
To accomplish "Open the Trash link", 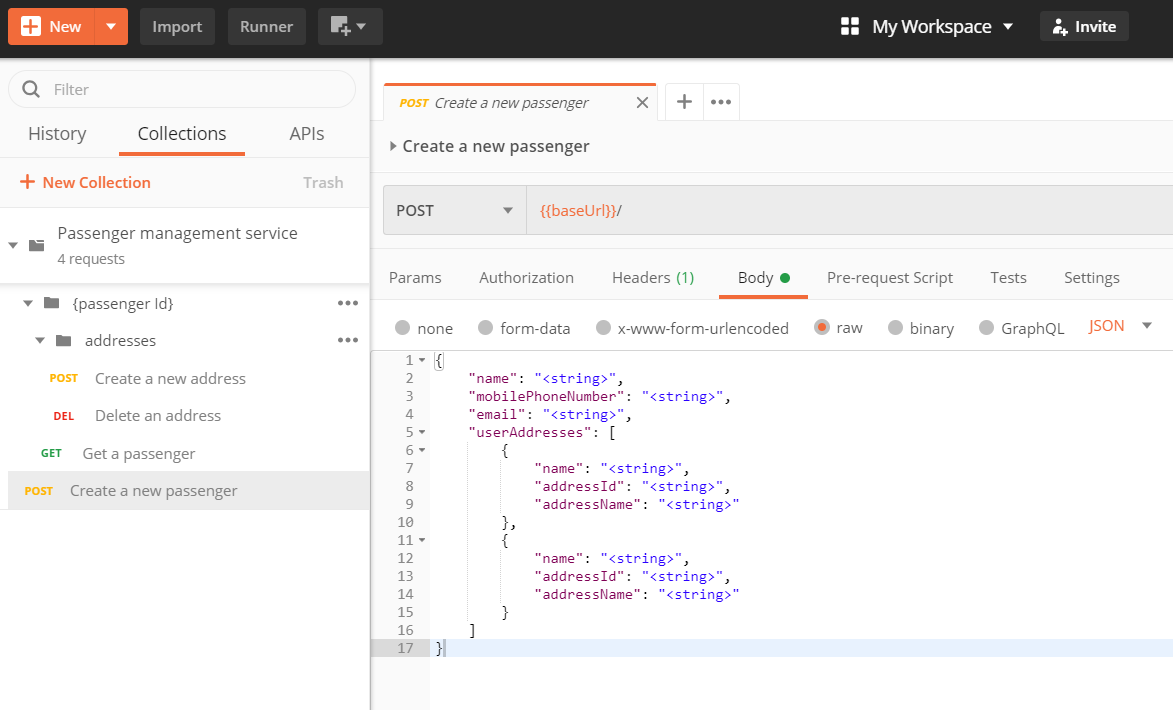I will click(323, 183).
